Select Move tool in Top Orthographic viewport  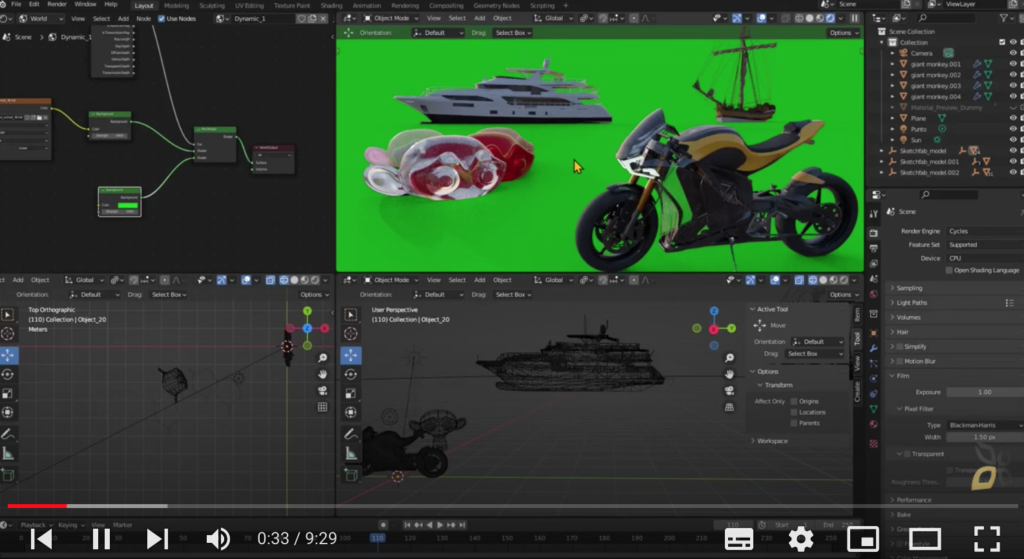click(8, 355)
